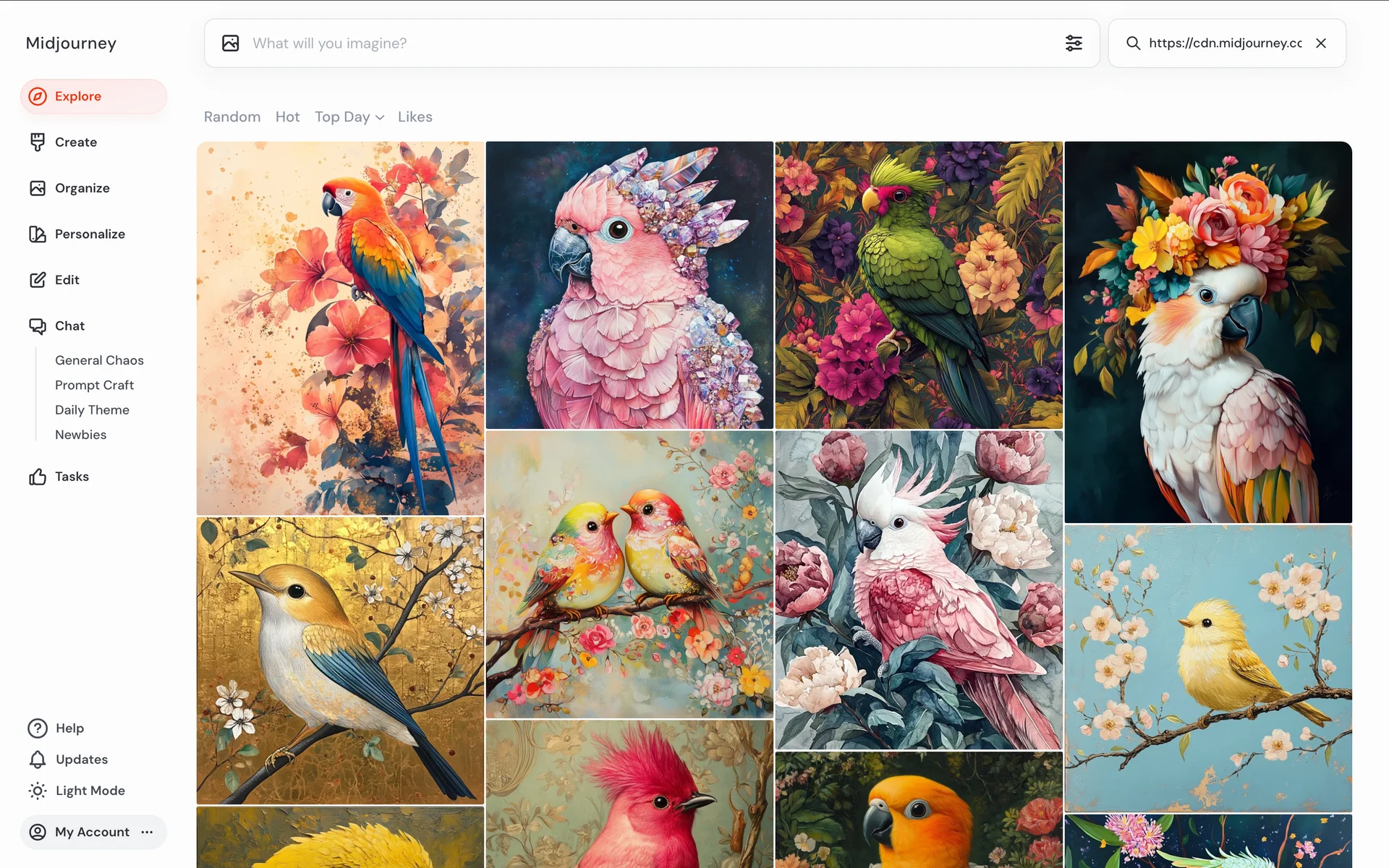Click the Chat bubbles icon
The image size is (1389, 868).
[x=38, y=326]
